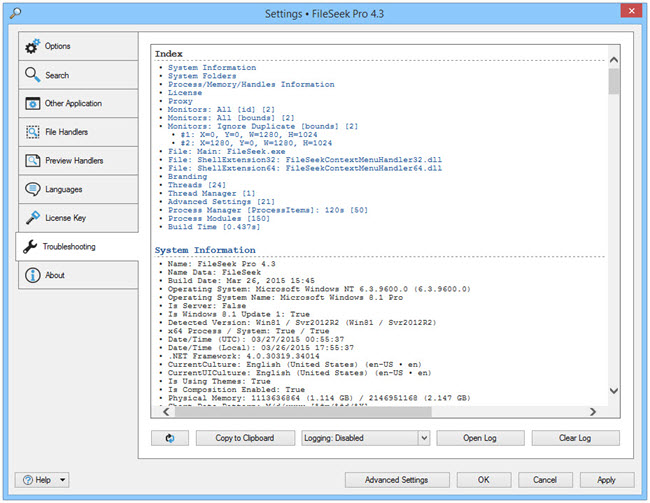Click the Other Application window icon
Viewport: 650px width, 503px height.
(32, 103)
